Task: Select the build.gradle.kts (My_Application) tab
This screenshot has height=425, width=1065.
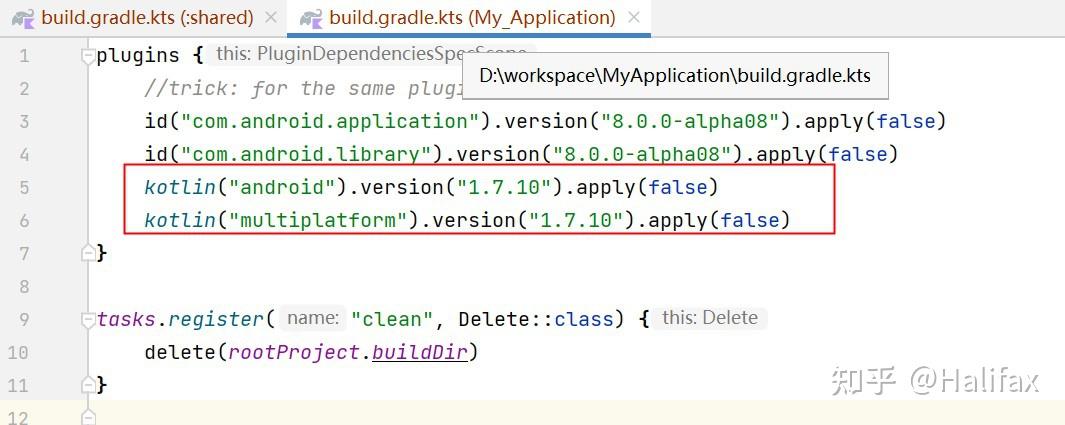Action: click(x=472, y=18)
